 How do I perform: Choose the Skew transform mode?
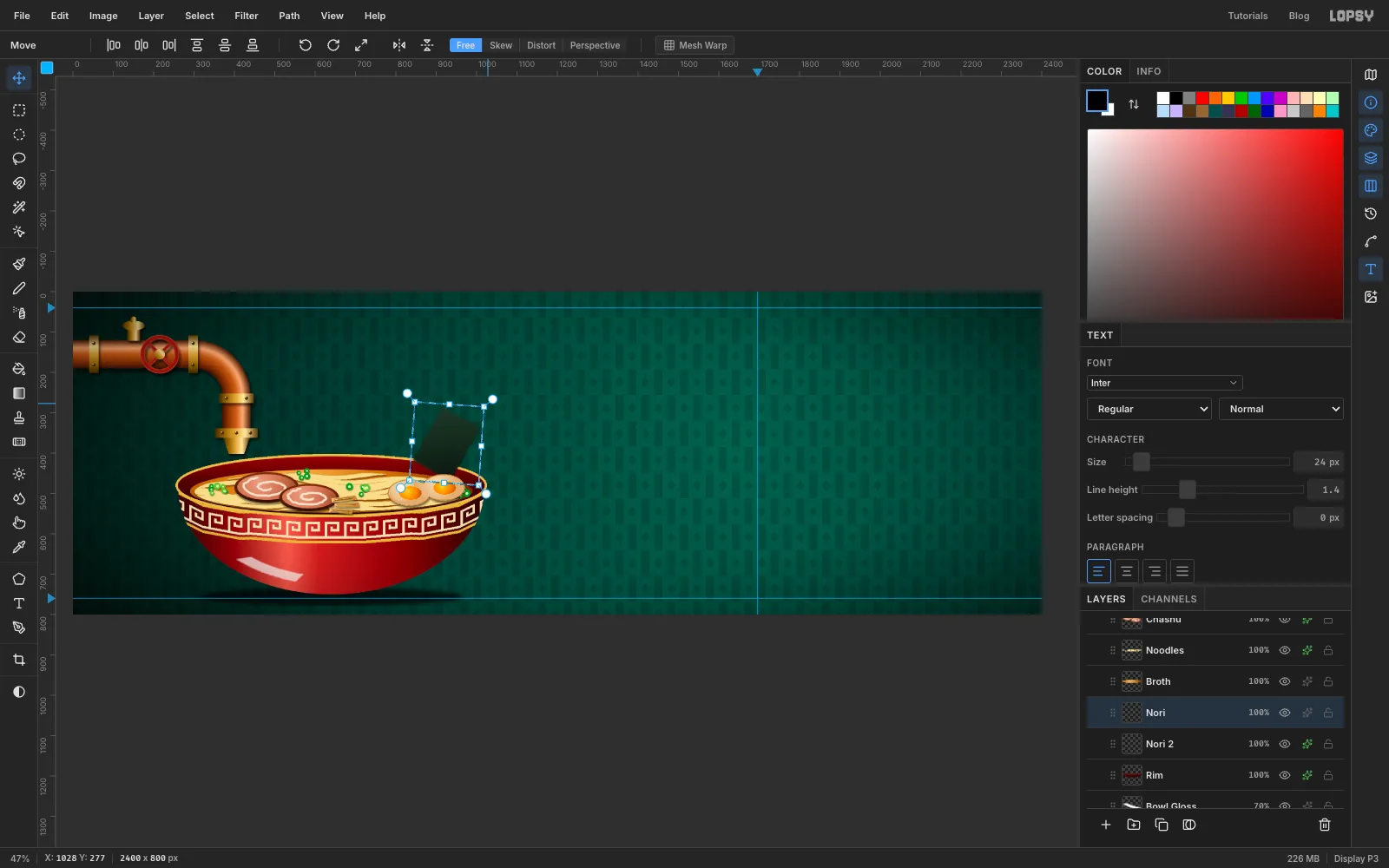pyautogui.click(x=501, y=45)
